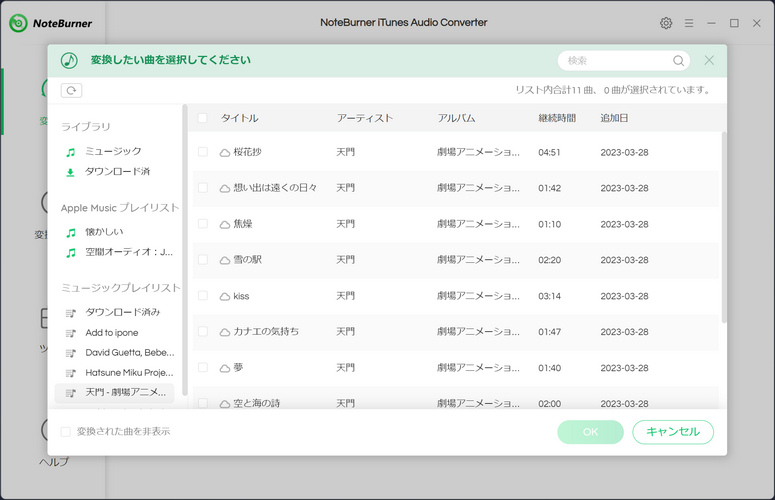This screenshot has width=775, height=500.
Task: Open the David Guetta, Bebe playlist
Action: coord(129,352)
